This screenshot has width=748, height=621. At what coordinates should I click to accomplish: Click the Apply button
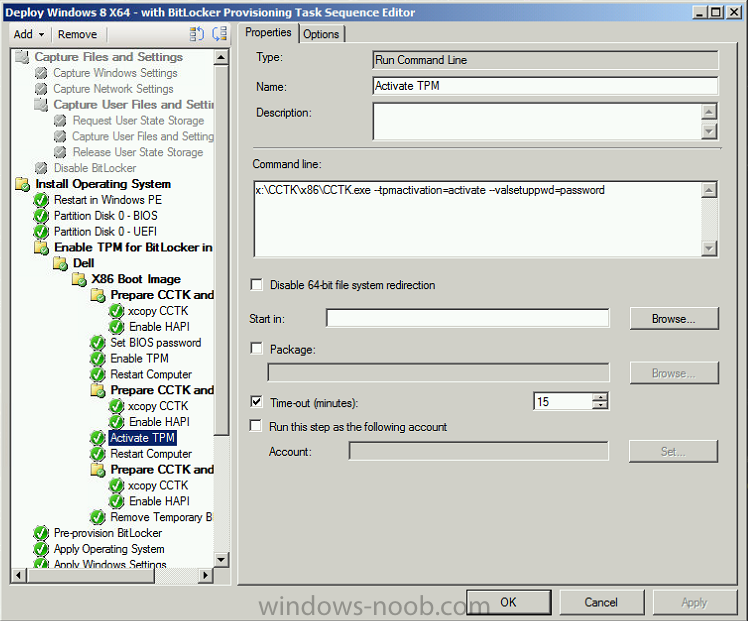tap(694, 602)
